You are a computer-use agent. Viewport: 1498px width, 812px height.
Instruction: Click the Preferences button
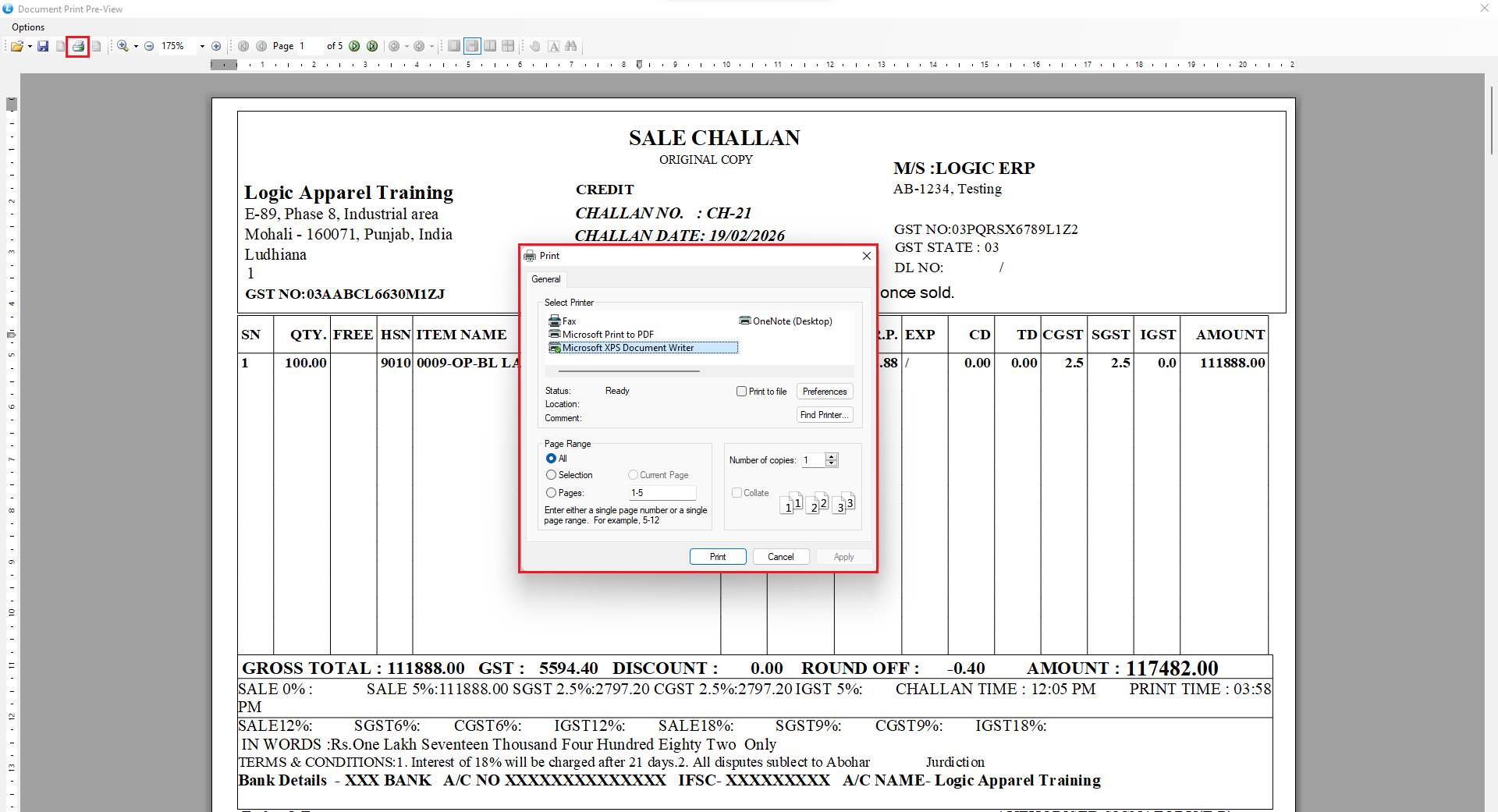pos(824,392)
